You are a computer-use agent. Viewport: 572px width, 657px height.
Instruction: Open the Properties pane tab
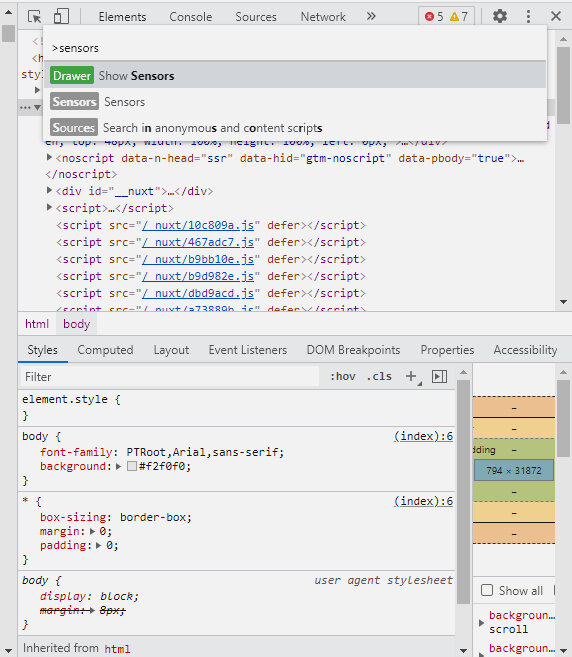click(447, 350)
